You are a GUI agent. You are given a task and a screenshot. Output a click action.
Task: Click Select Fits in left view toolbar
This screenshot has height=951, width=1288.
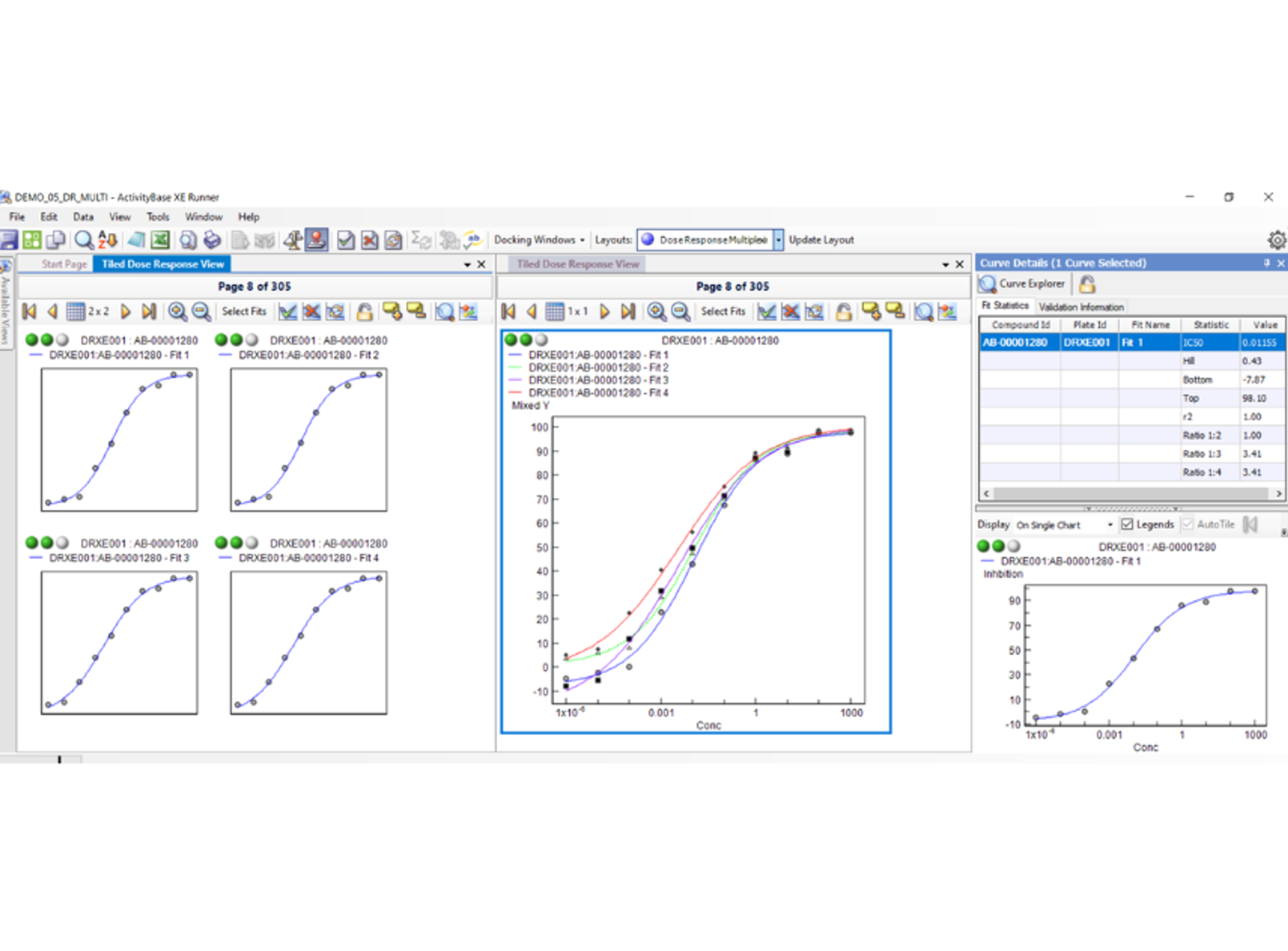click(x=244, y=311)
